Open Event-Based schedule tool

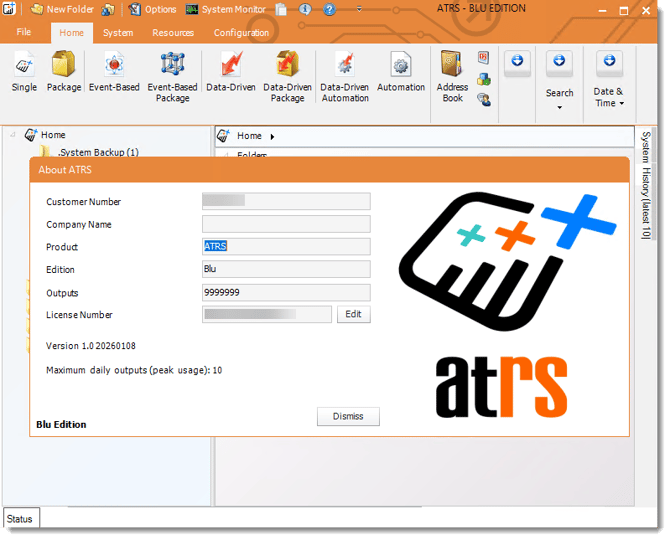114,72
